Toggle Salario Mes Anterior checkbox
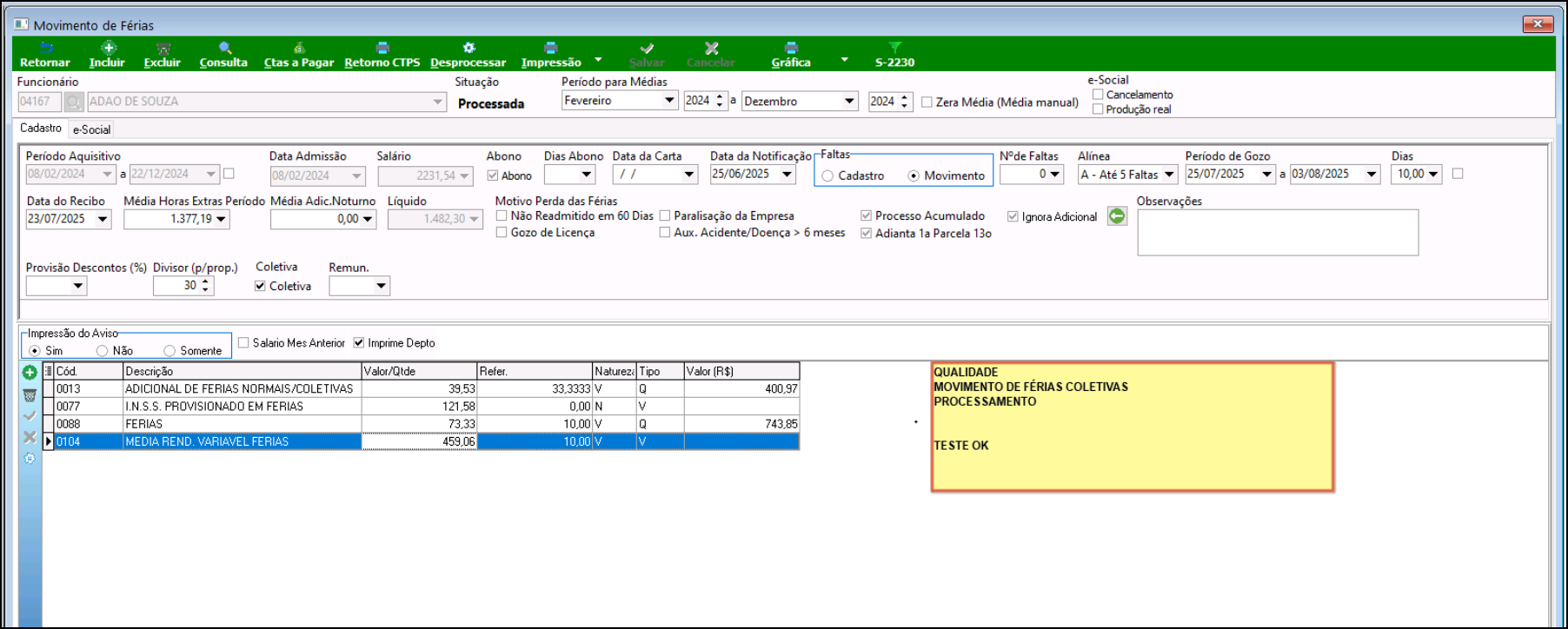1568x629 pixels. pyautogui.click(x=243, y=343)
